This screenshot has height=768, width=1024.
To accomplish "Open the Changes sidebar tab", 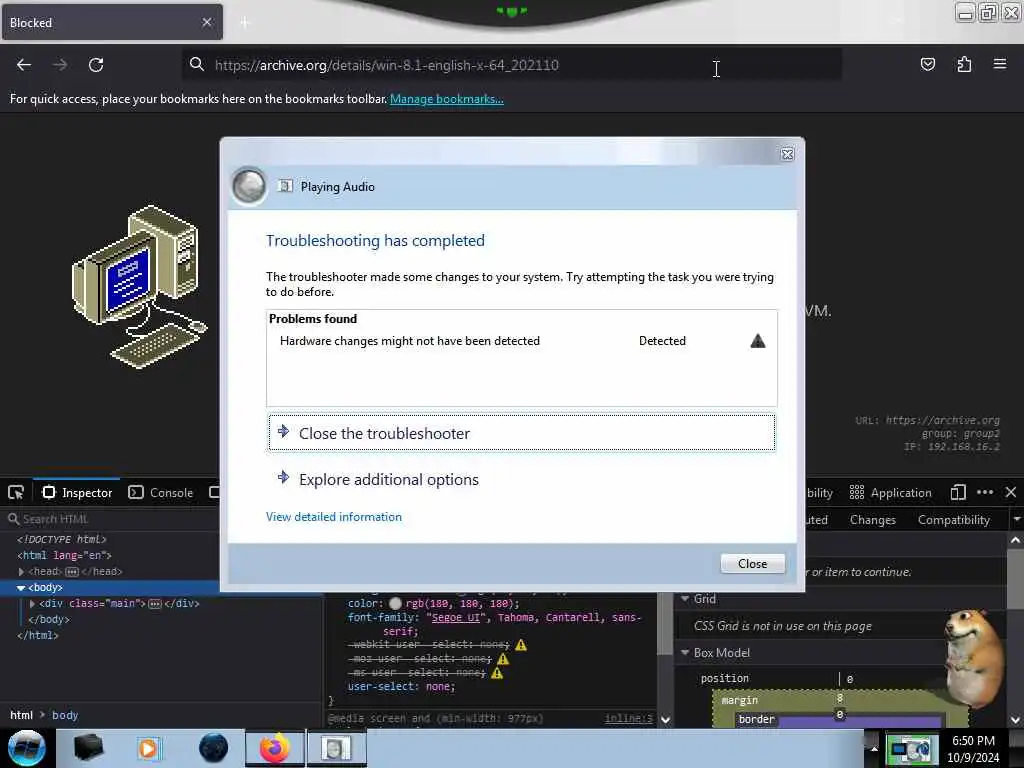I will [x=872, y=520].
